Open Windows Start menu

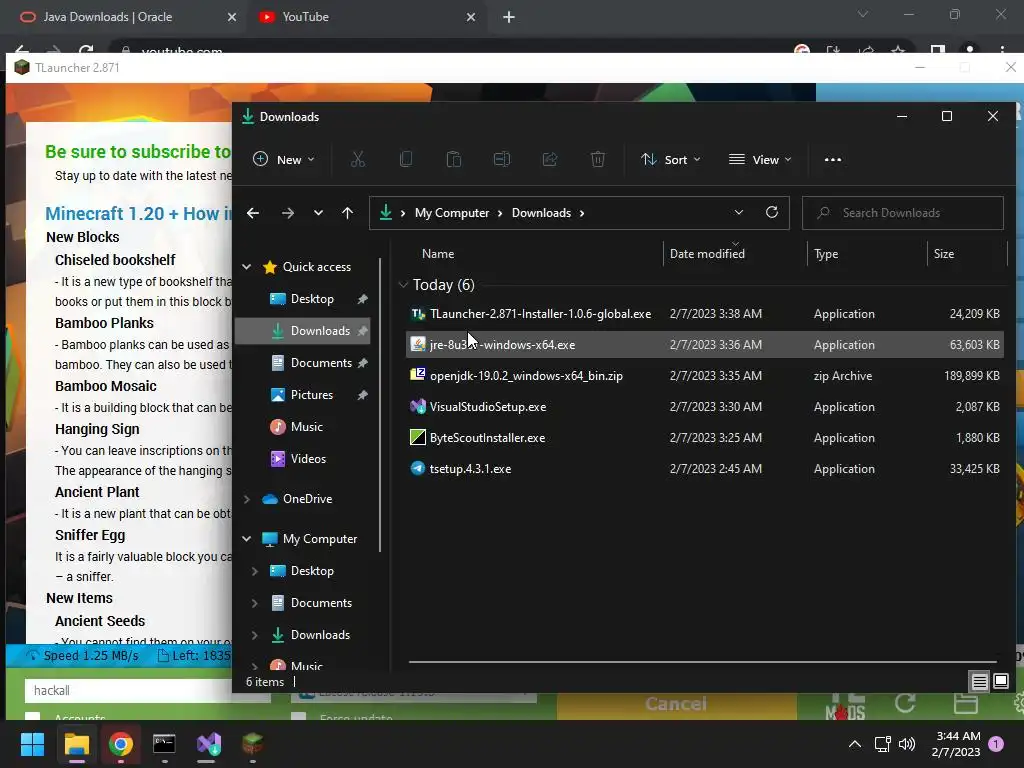(32, 744)
